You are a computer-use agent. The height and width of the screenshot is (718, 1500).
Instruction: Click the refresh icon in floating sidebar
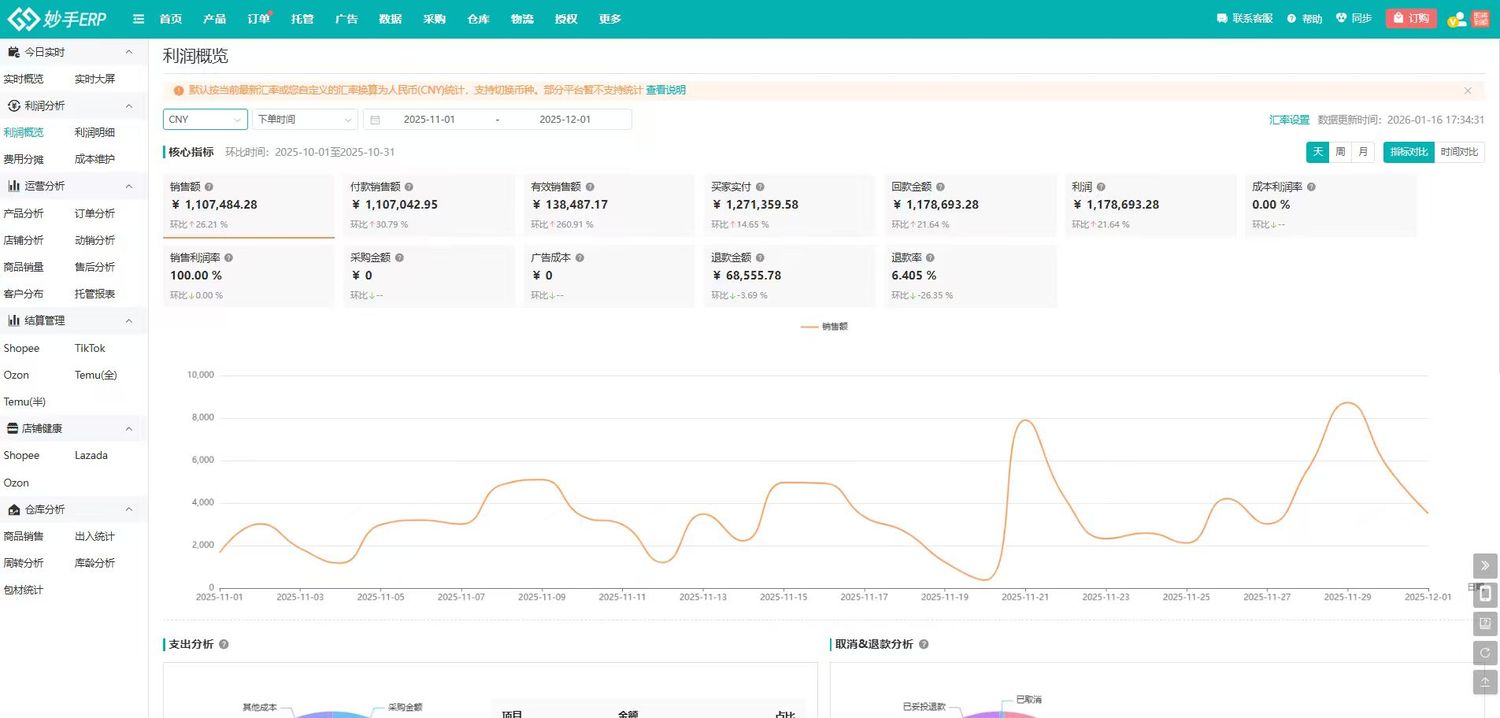(x=1486, y=653)
